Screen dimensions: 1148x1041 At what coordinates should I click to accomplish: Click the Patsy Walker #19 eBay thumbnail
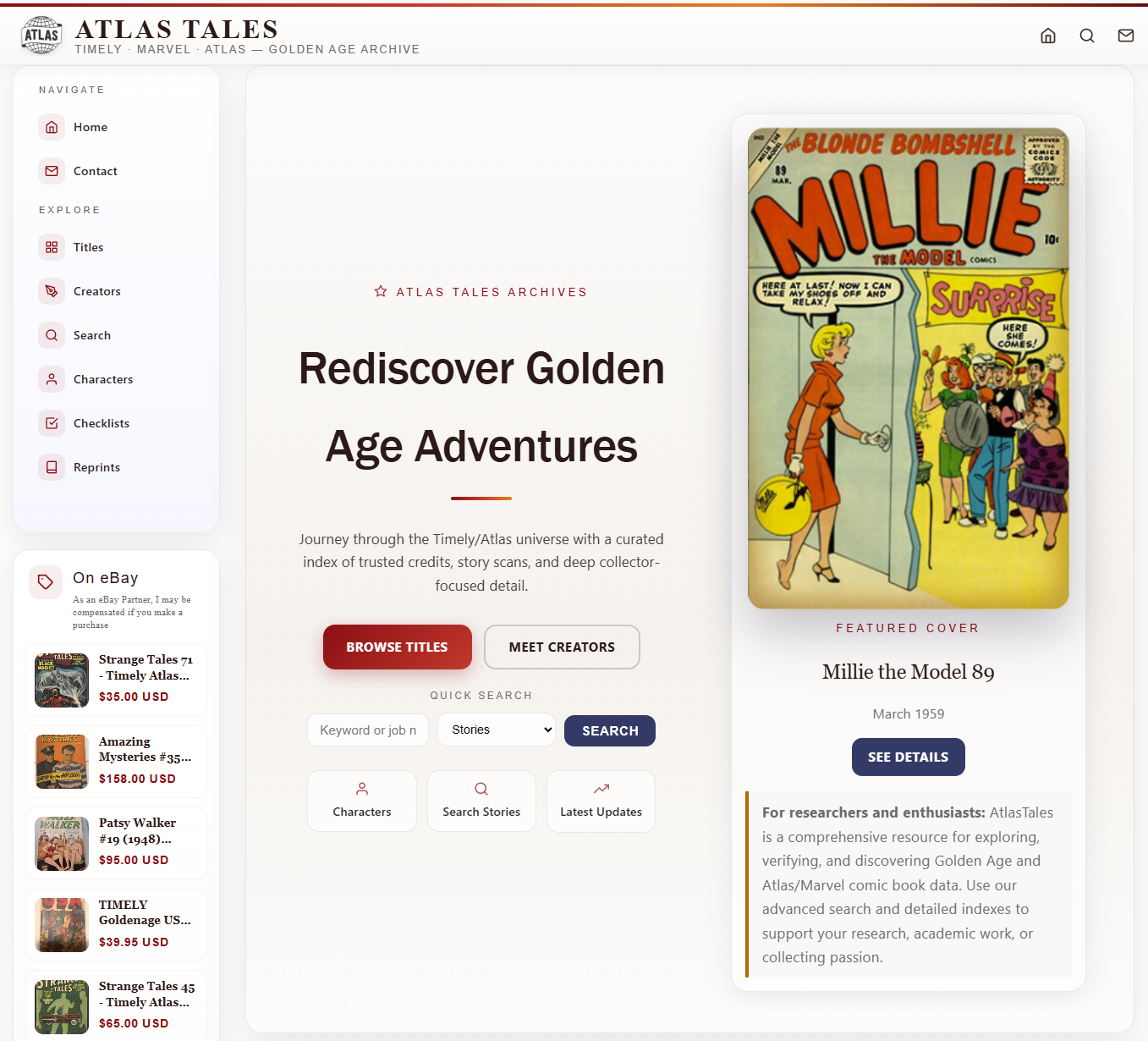[x=61, y=843]
